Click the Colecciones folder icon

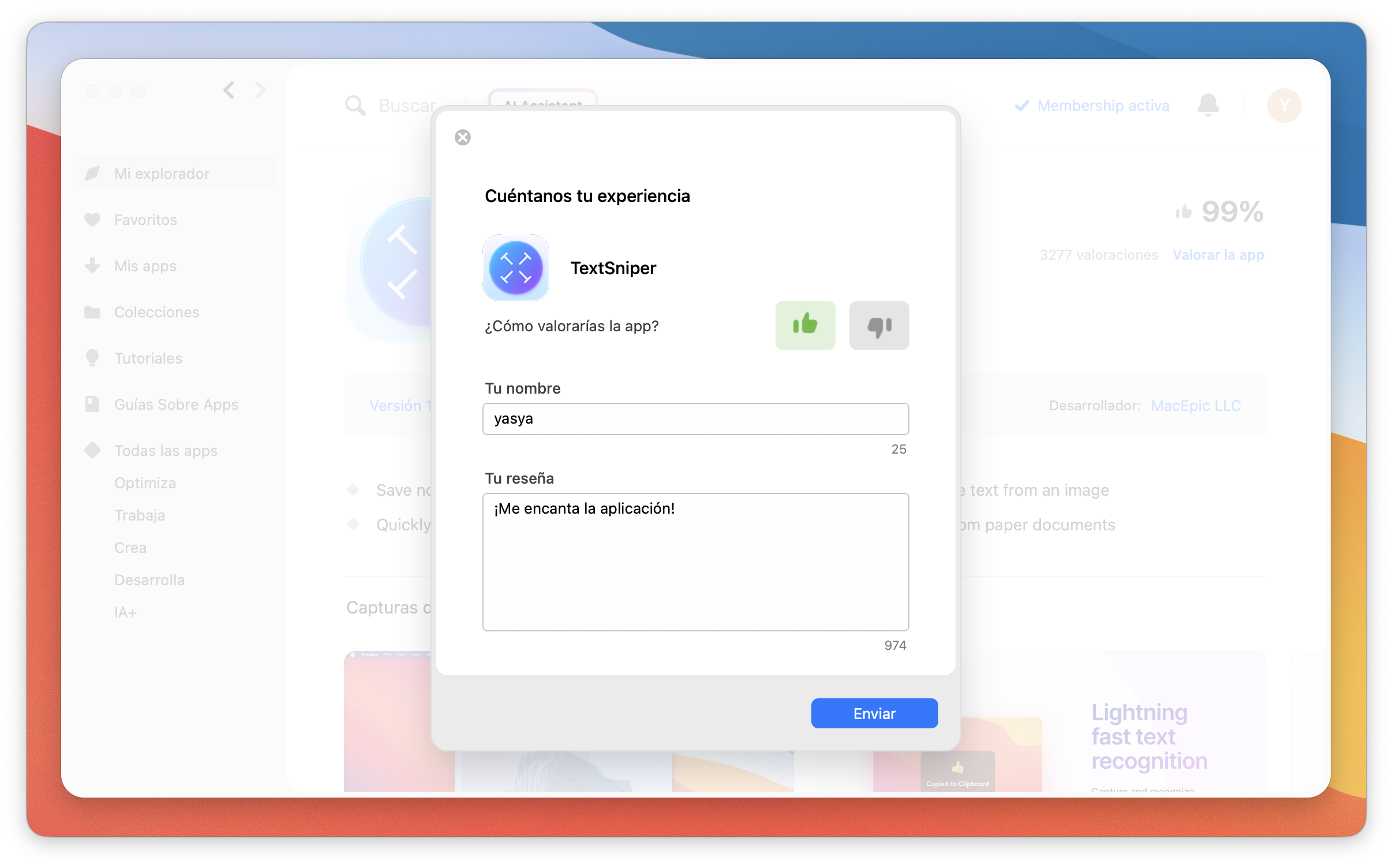pyautogui.click(x=92, y=312)
